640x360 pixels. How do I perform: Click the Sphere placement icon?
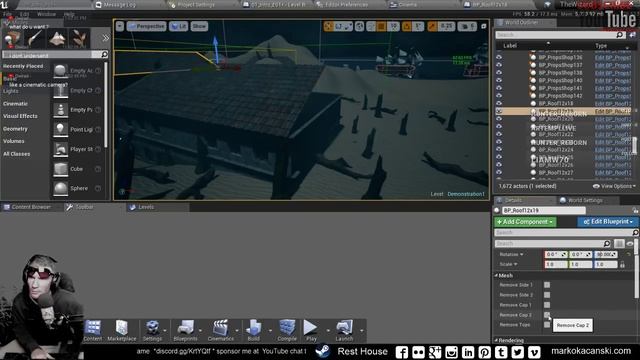coord(60,188)
